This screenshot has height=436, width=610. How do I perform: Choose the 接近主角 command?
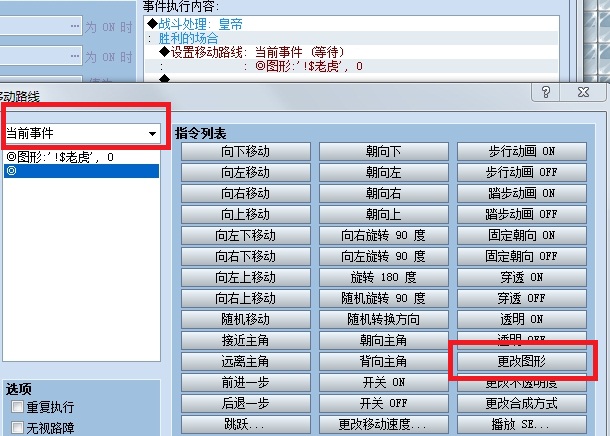pyautogui.click(x=245, y=340)
